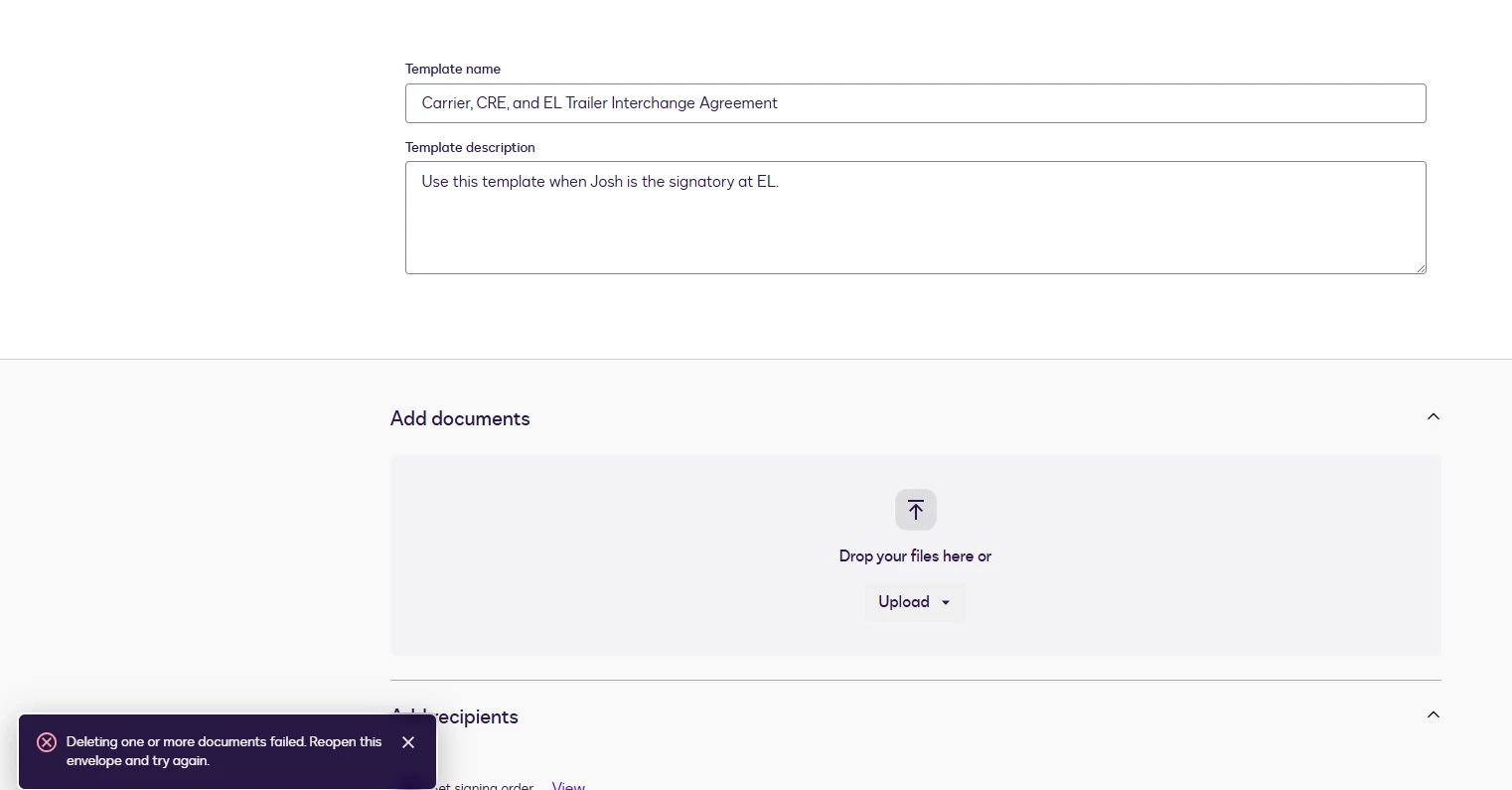Click the Template name input field
The width and height of the screenshot is (1512, 790).
coord(915,103)
